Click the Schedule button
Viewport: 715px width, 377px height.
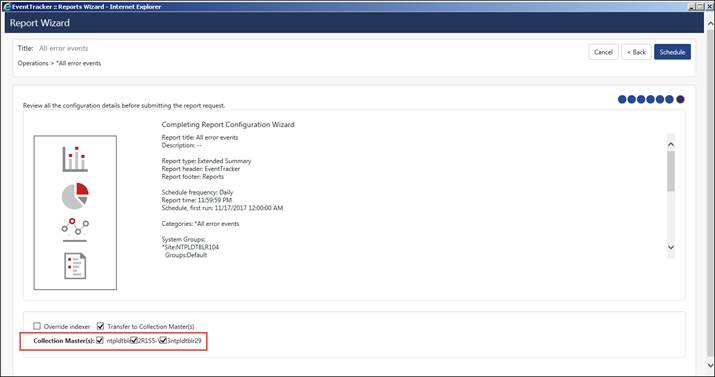pyautogui.click(x=672, y=52)
